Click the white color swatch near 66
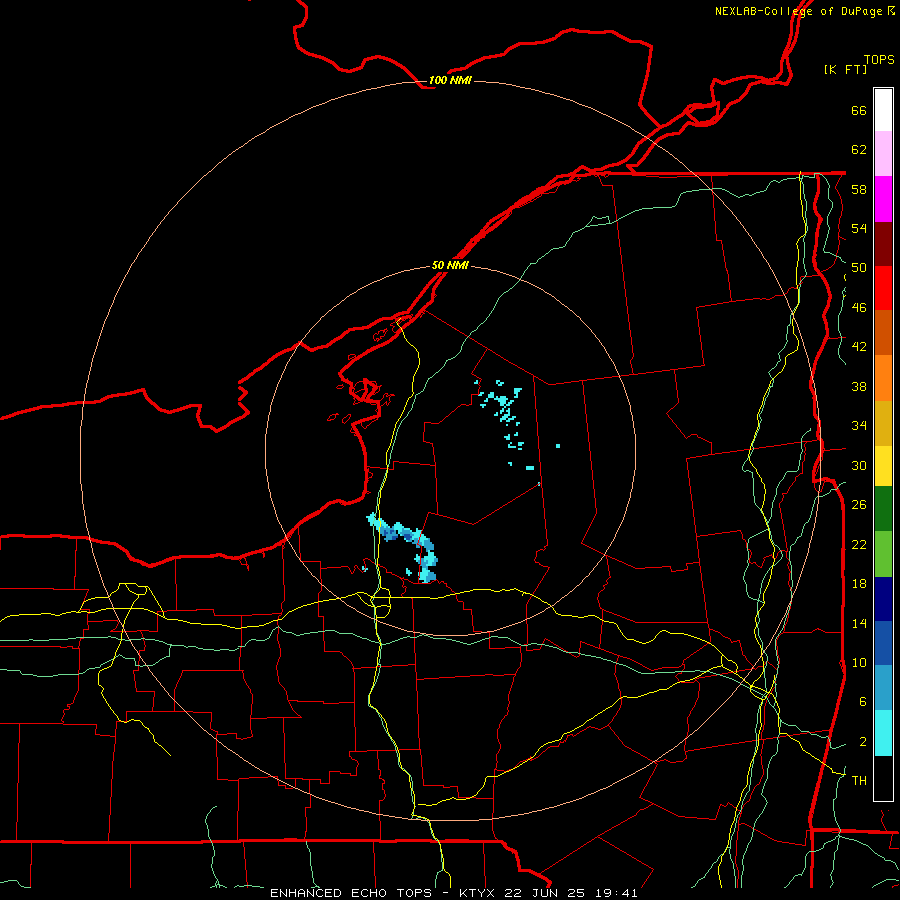 coord(883,110)
